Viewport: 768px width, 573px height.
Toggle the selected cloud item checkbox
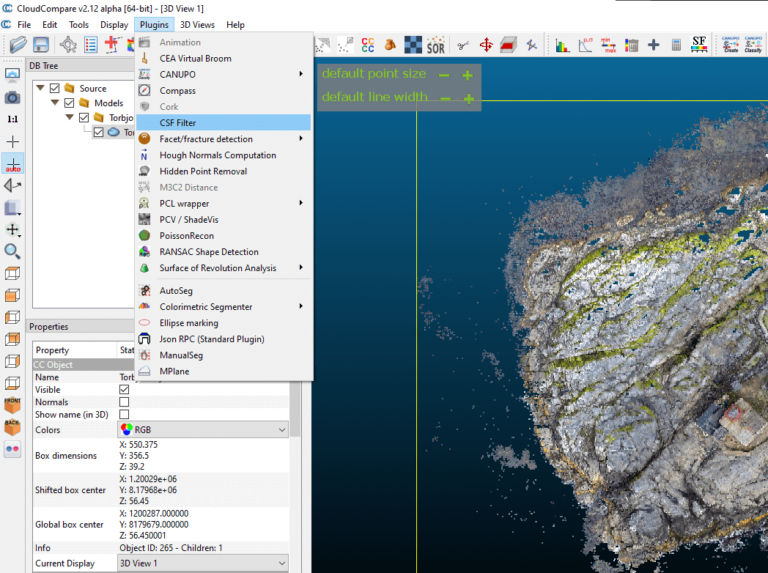(98, 132)
